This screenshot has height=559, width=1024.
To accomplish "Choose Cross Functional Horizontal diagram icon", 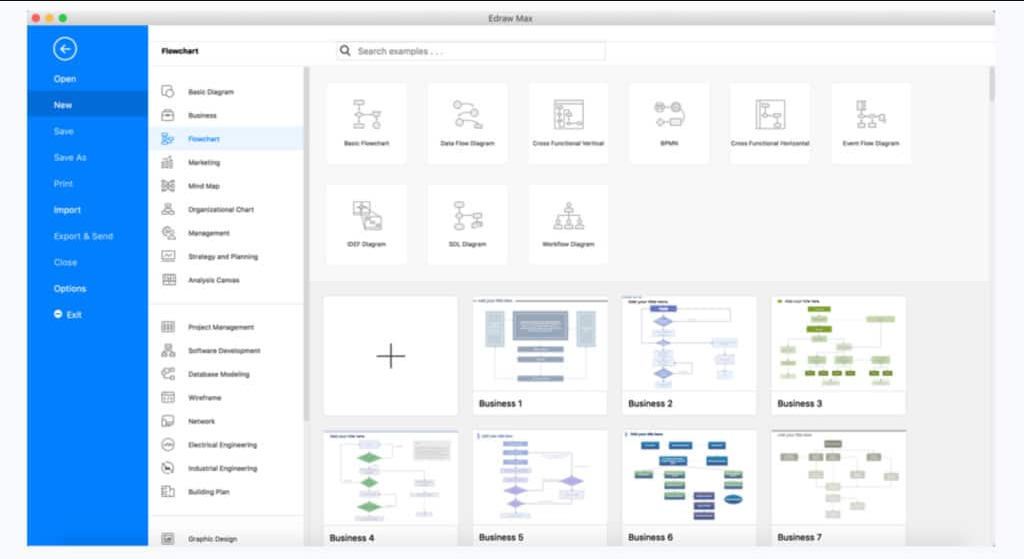I will 770,114.
